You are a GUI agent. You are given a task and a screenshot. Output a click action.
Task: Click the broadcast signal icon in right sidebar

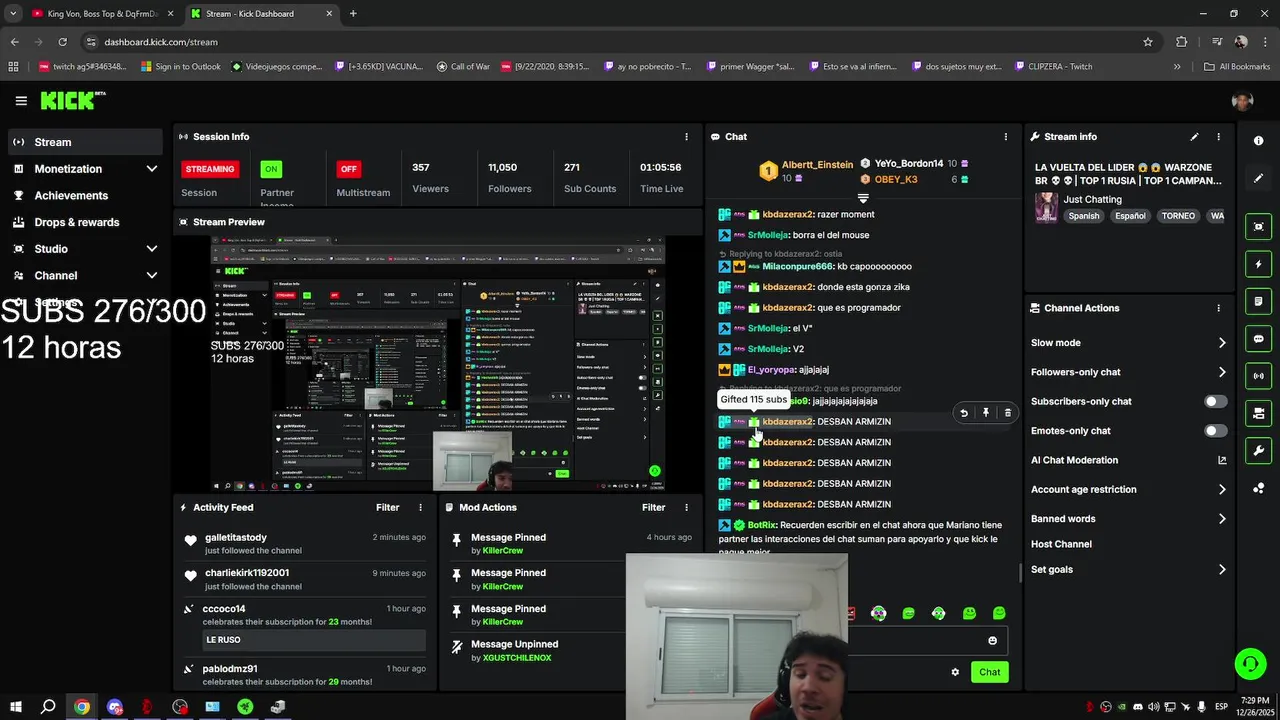pyautogui.click(x=1259, y=376)
